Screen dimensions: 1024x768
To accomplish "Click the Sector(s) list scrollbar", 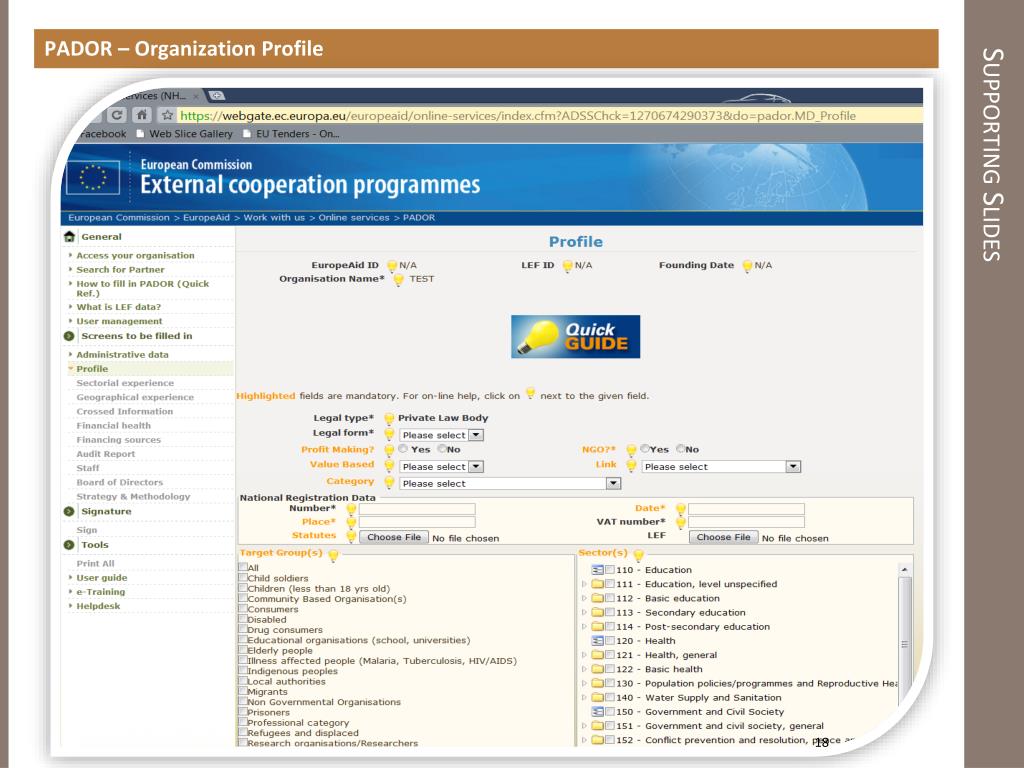I will click(x=904, y=643).
